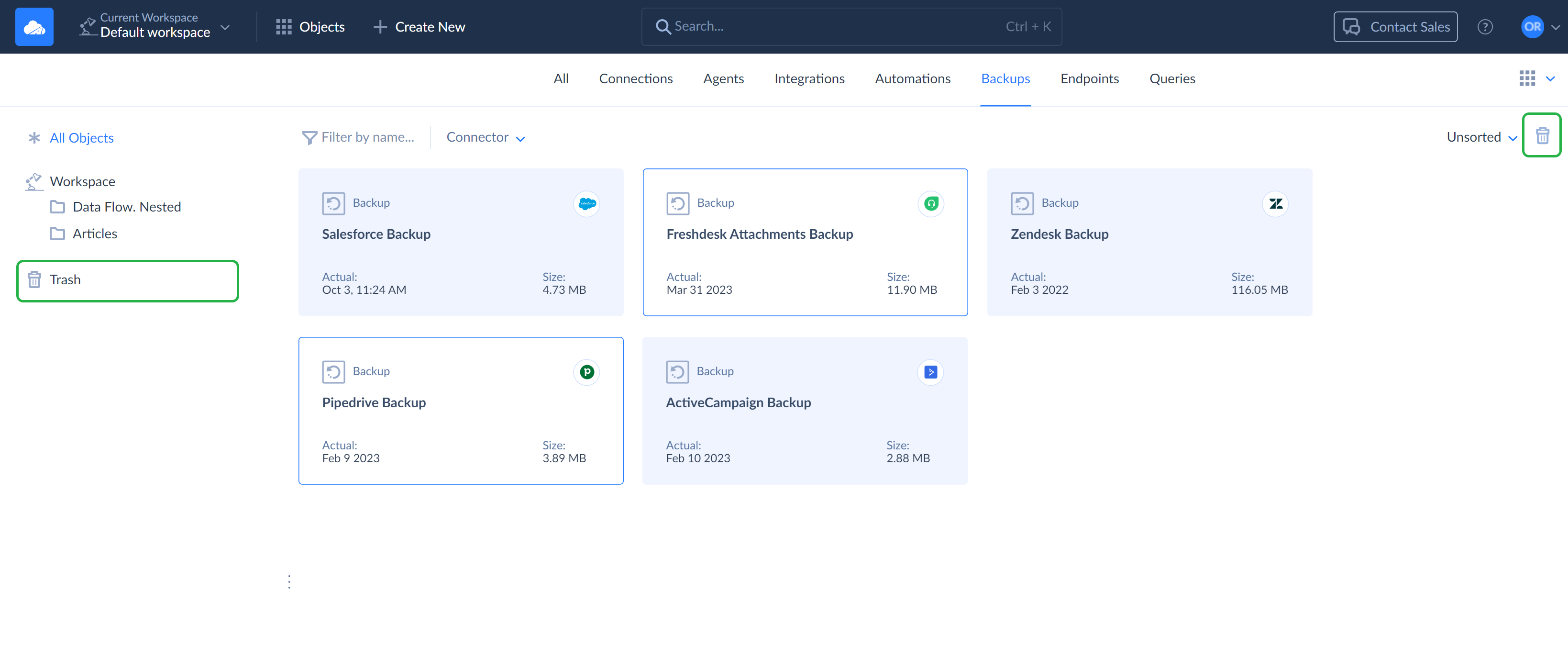Open the Connector filter dropdown
The height and width of the screenshot is (658, 1568).
tap(485, 137)
